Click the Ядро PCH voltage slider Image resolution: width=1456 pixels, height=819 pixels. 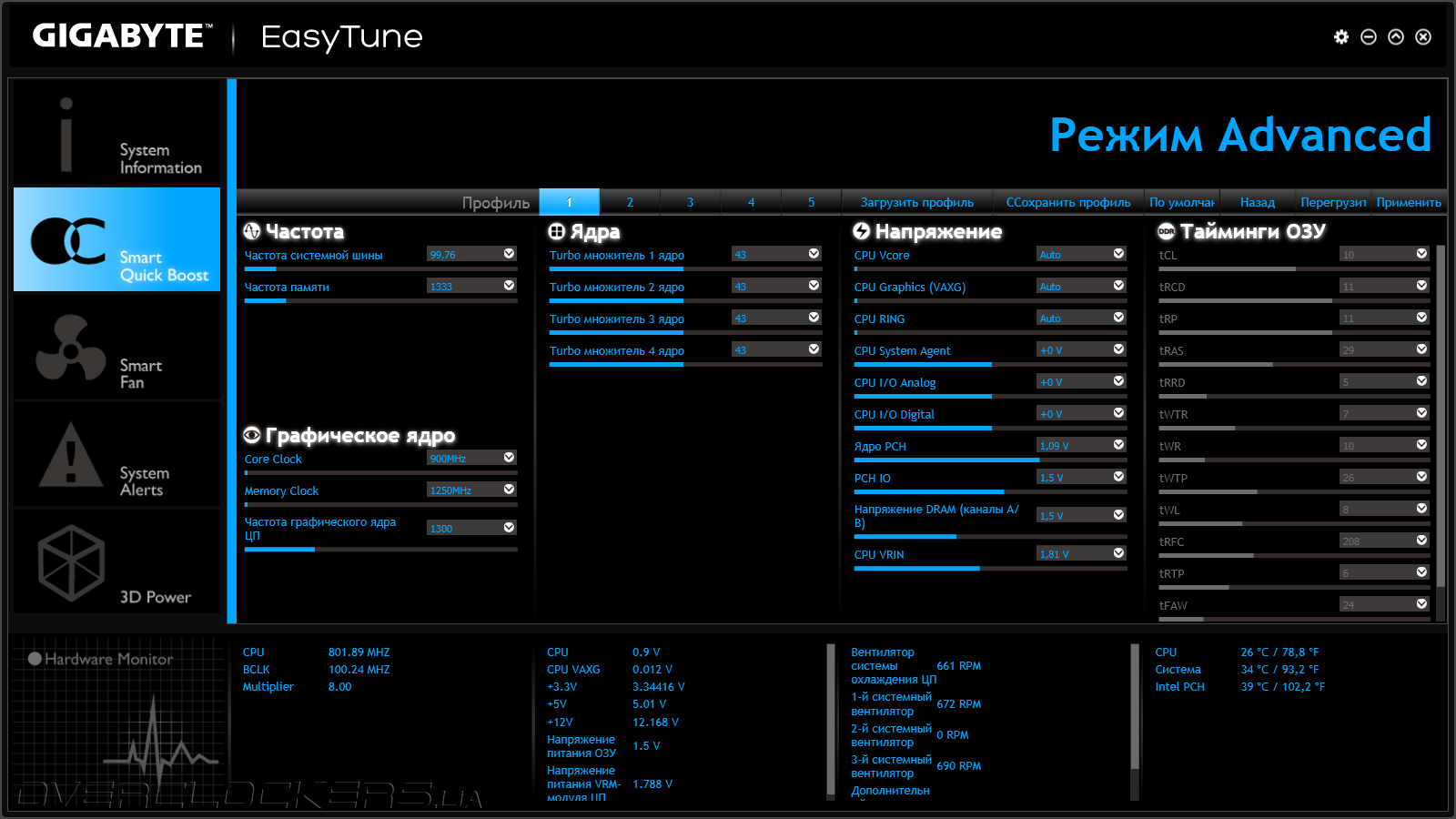(x=990, y=460)
